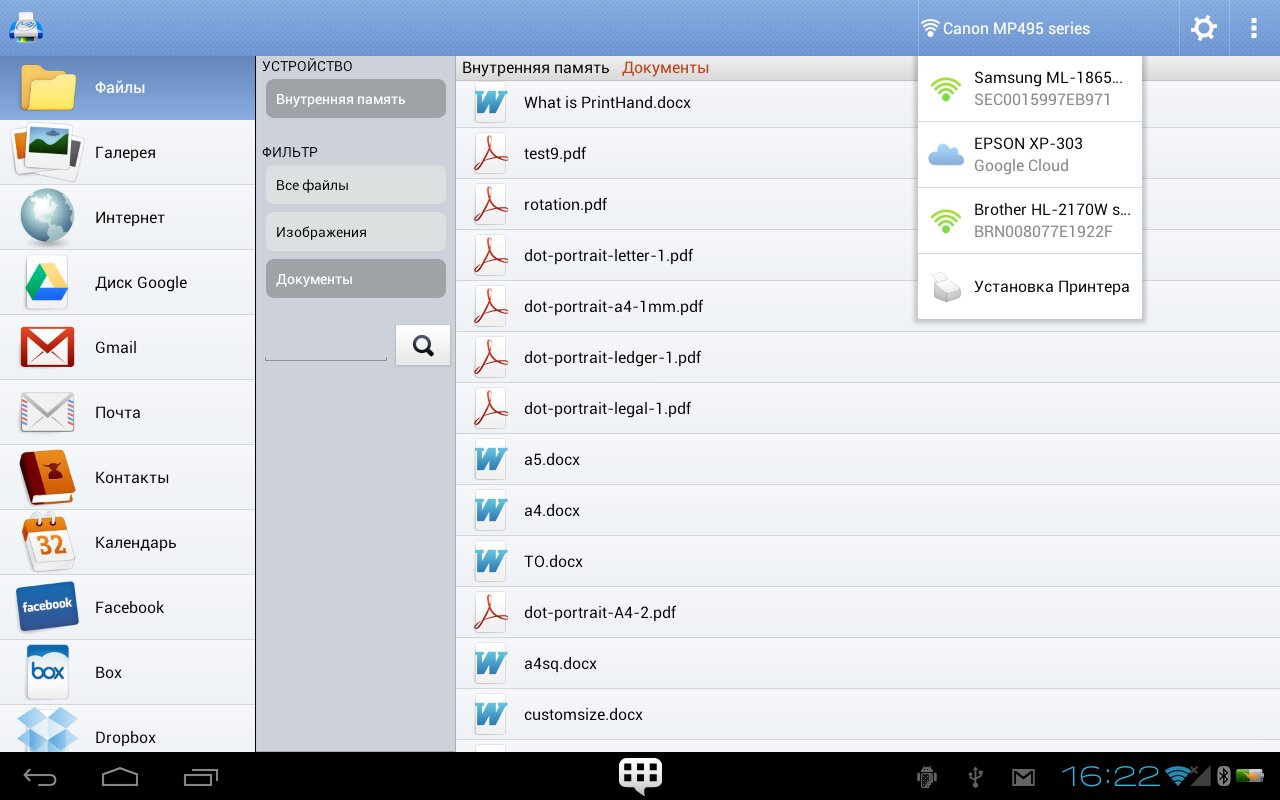
Task: Select the Внутренняя память device button
Action: click(x=355, y=99)
